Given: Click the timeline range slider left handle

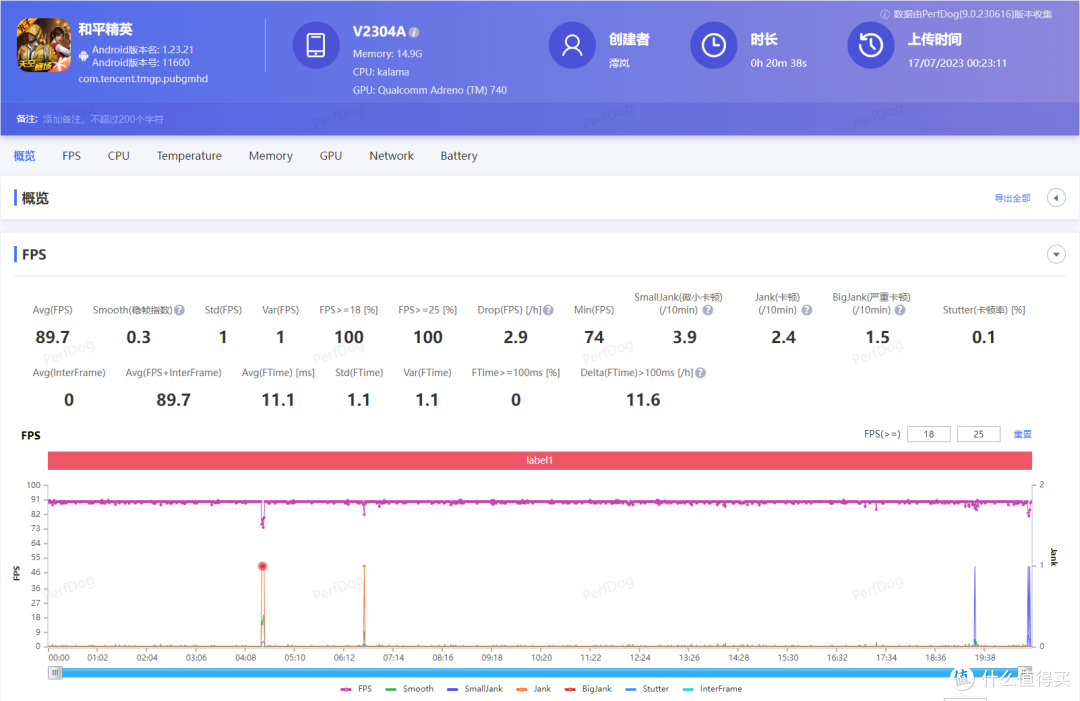Looking at the screenshot, I should [55, 673].
